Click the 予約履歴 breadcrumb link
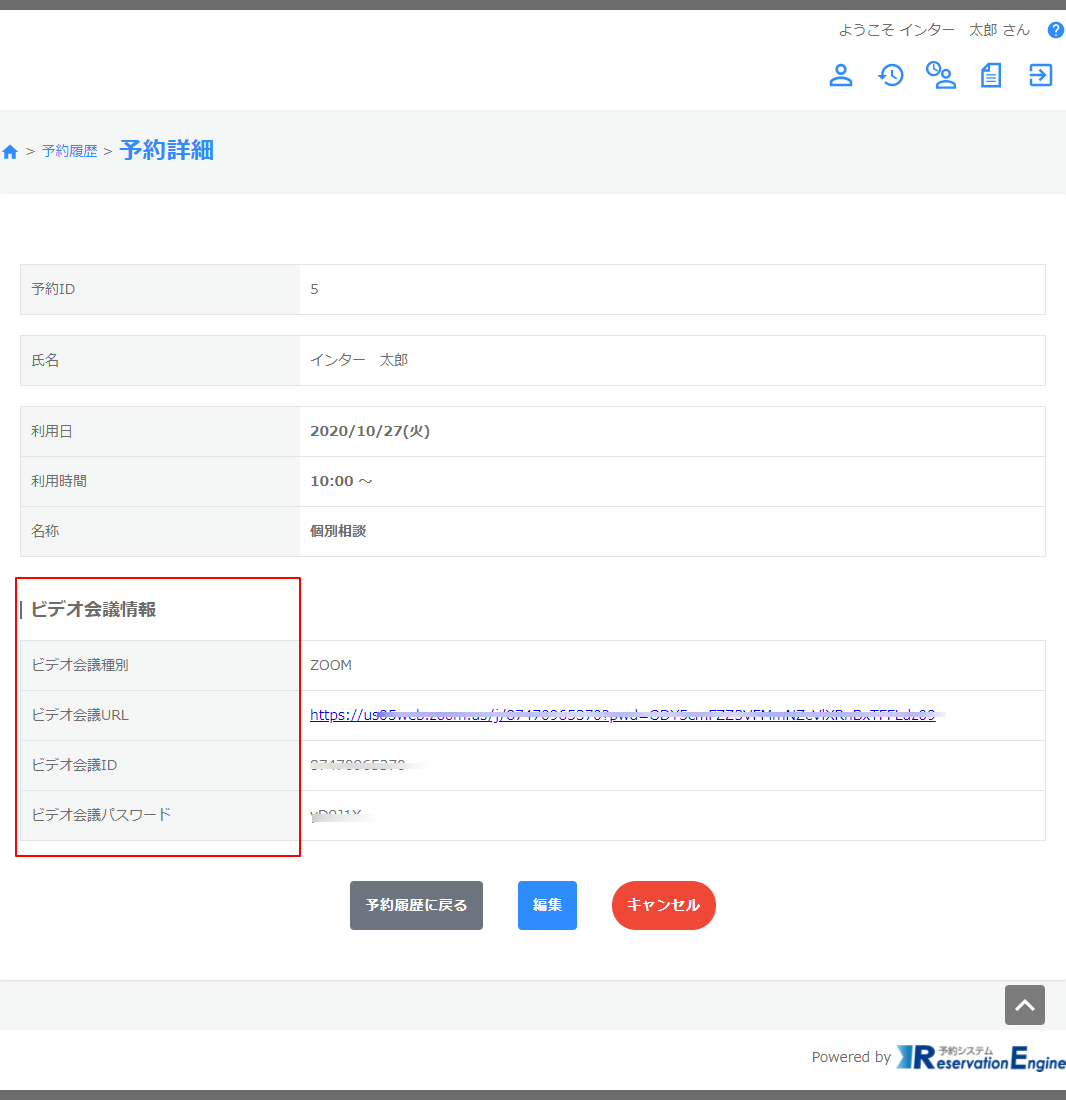The image size is (1066, 1100). point(69,151)
